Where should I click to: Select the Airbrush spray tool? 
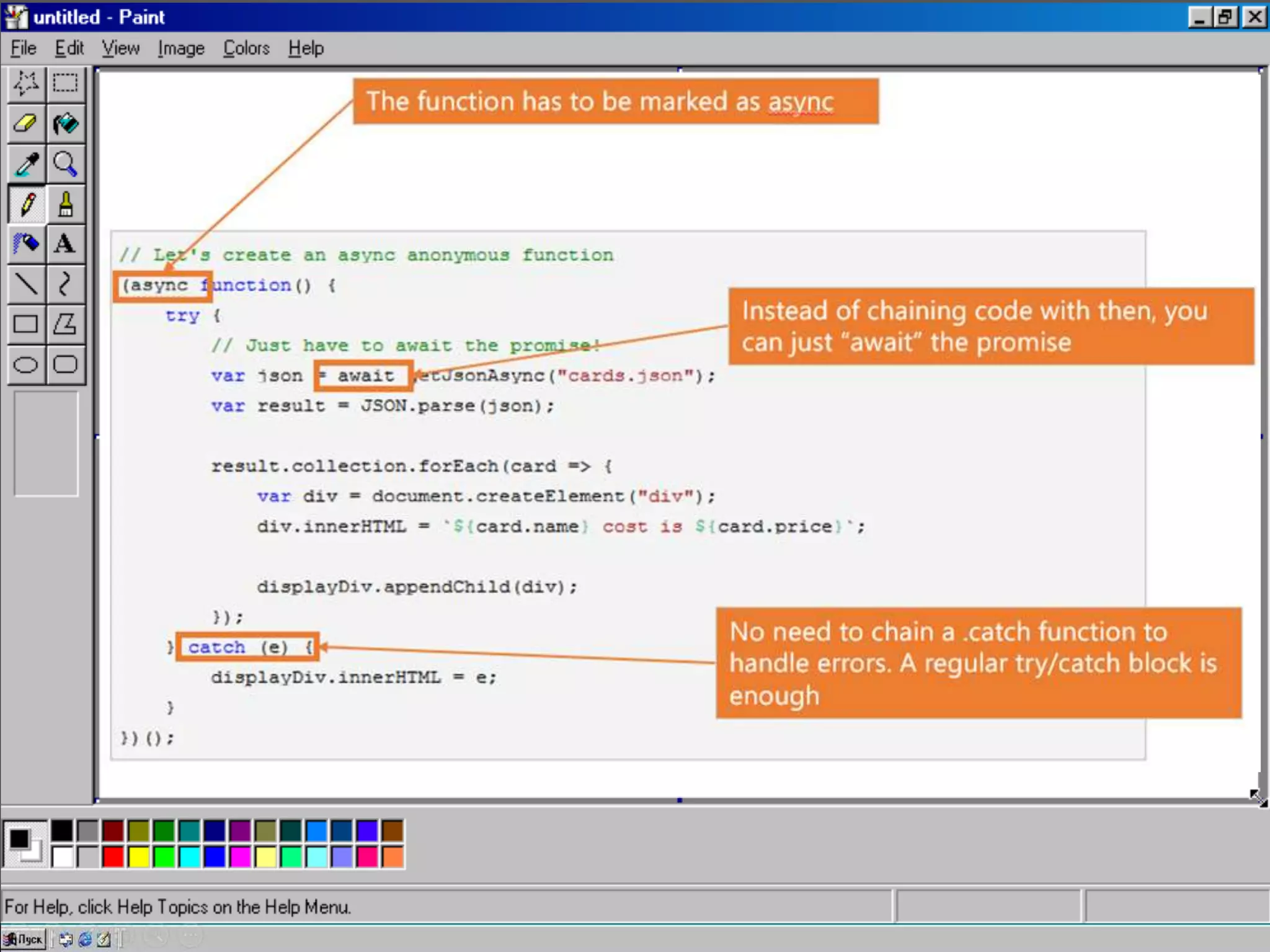click(x=26, y=244)
